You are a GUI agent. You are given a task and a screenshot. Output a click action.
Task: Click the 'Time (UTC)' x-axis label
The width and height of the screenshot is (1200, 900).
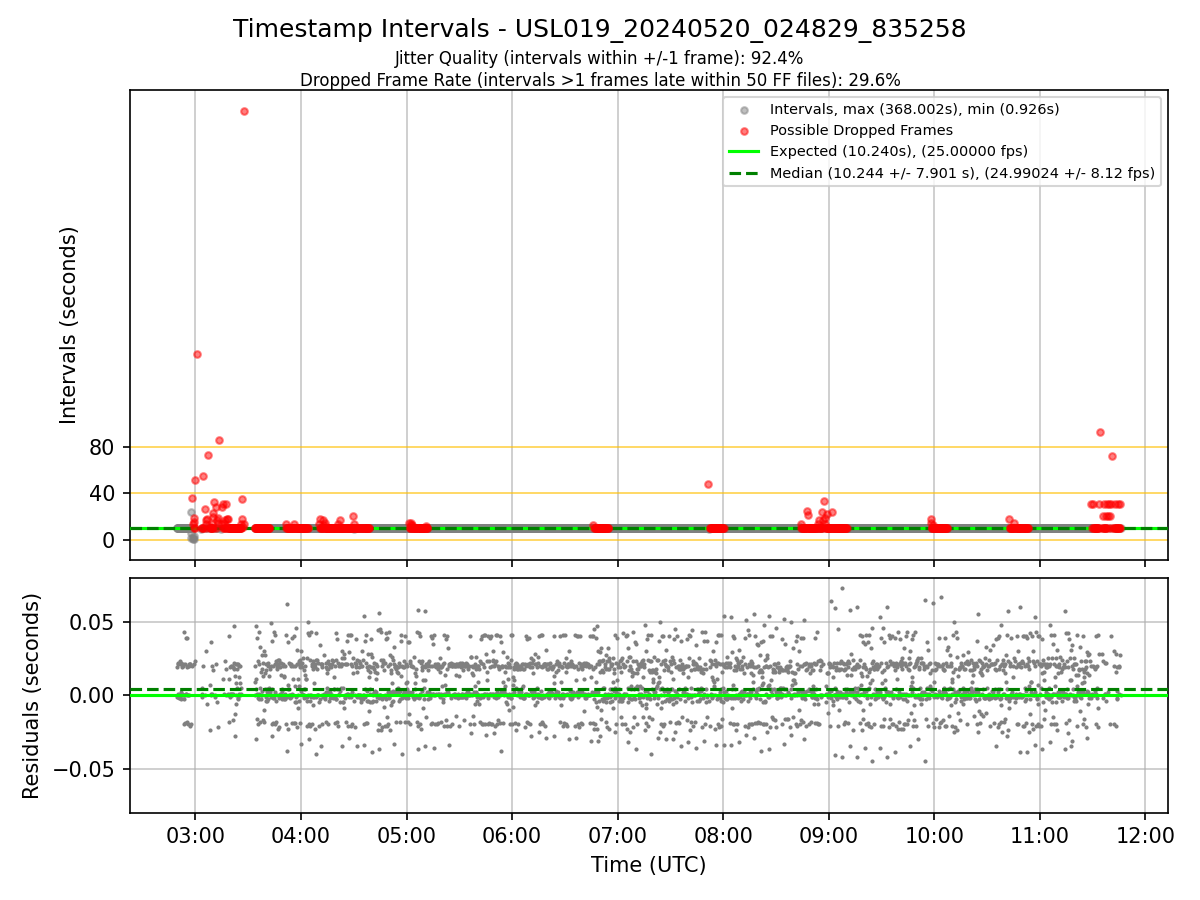[x=648, y=865]
